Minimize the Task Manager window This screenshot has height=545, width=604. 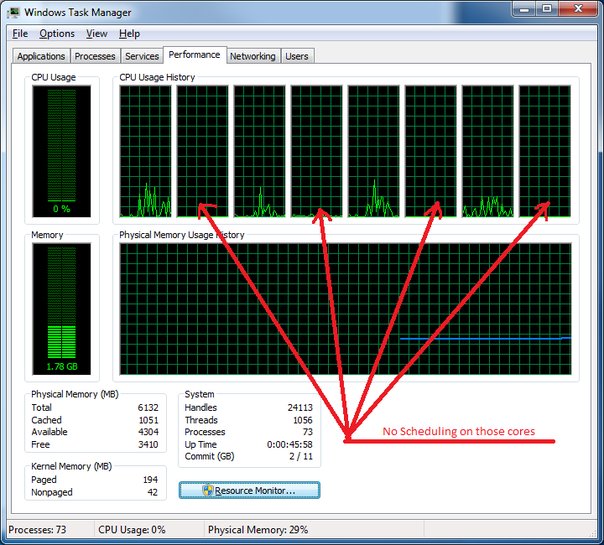click(525, 9)
